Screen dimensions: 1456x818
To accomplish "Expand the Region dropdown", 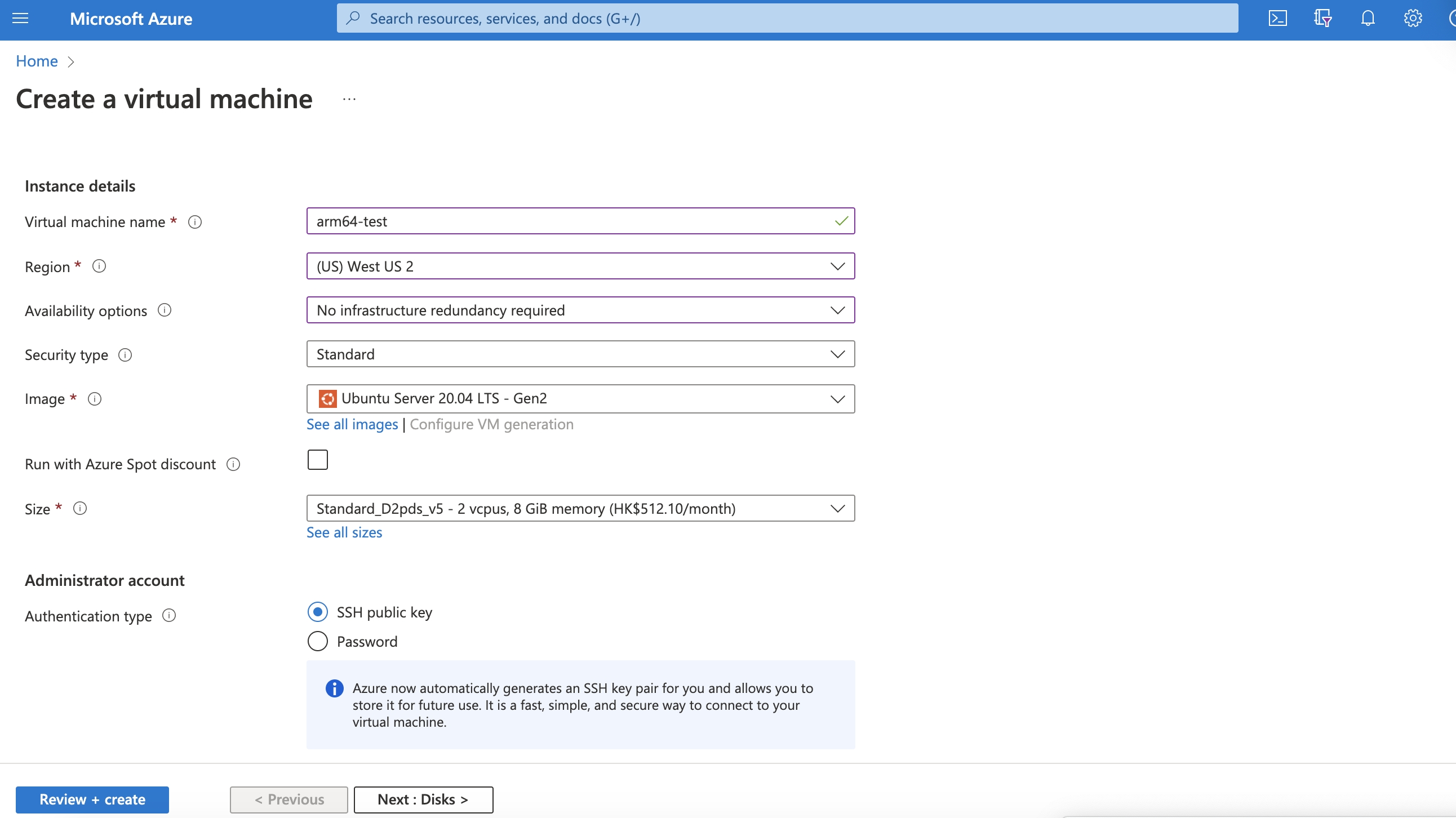I will (x=580, y=266).
